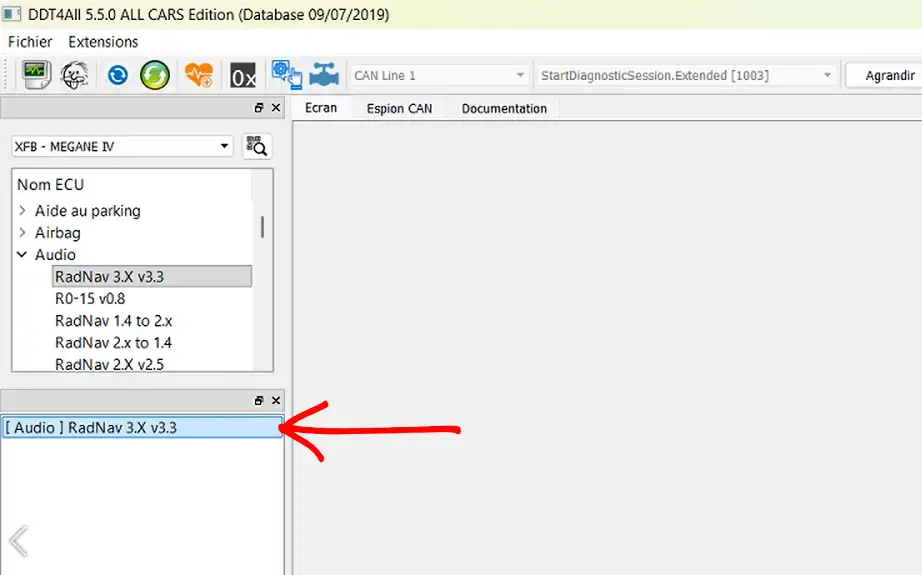Open the 0x hexadecimal command tool
The width and height of the screenshot is (922, 575).
(x=243, y=75)
